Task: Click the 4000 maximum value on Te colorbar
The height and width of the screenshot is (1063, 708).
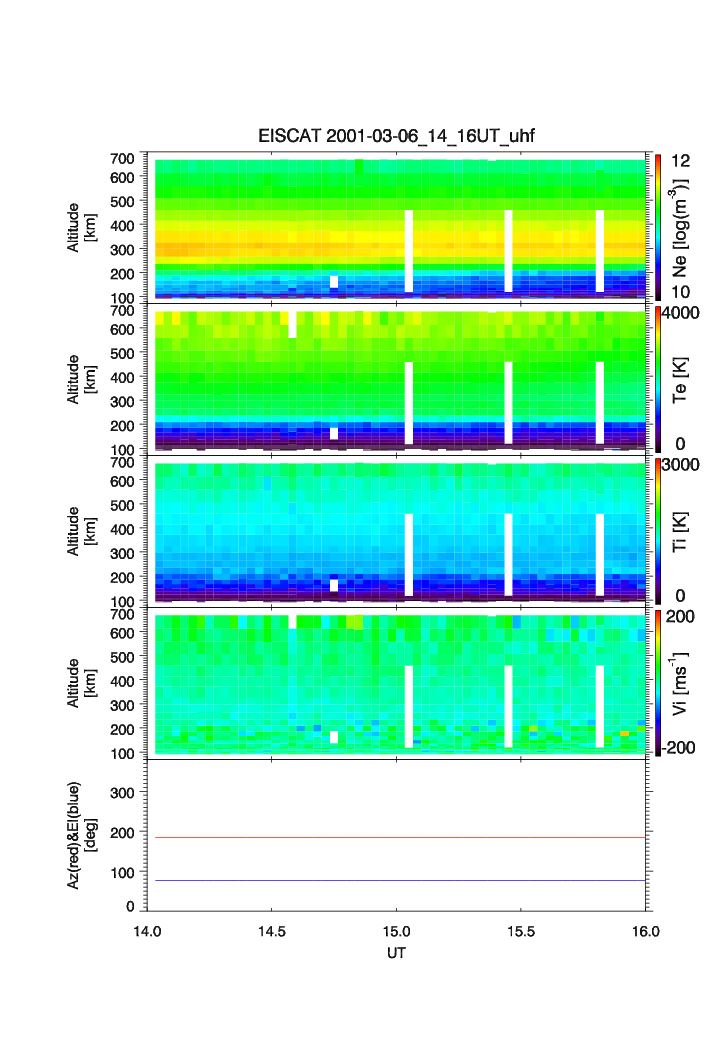Action: coord(682,313)
